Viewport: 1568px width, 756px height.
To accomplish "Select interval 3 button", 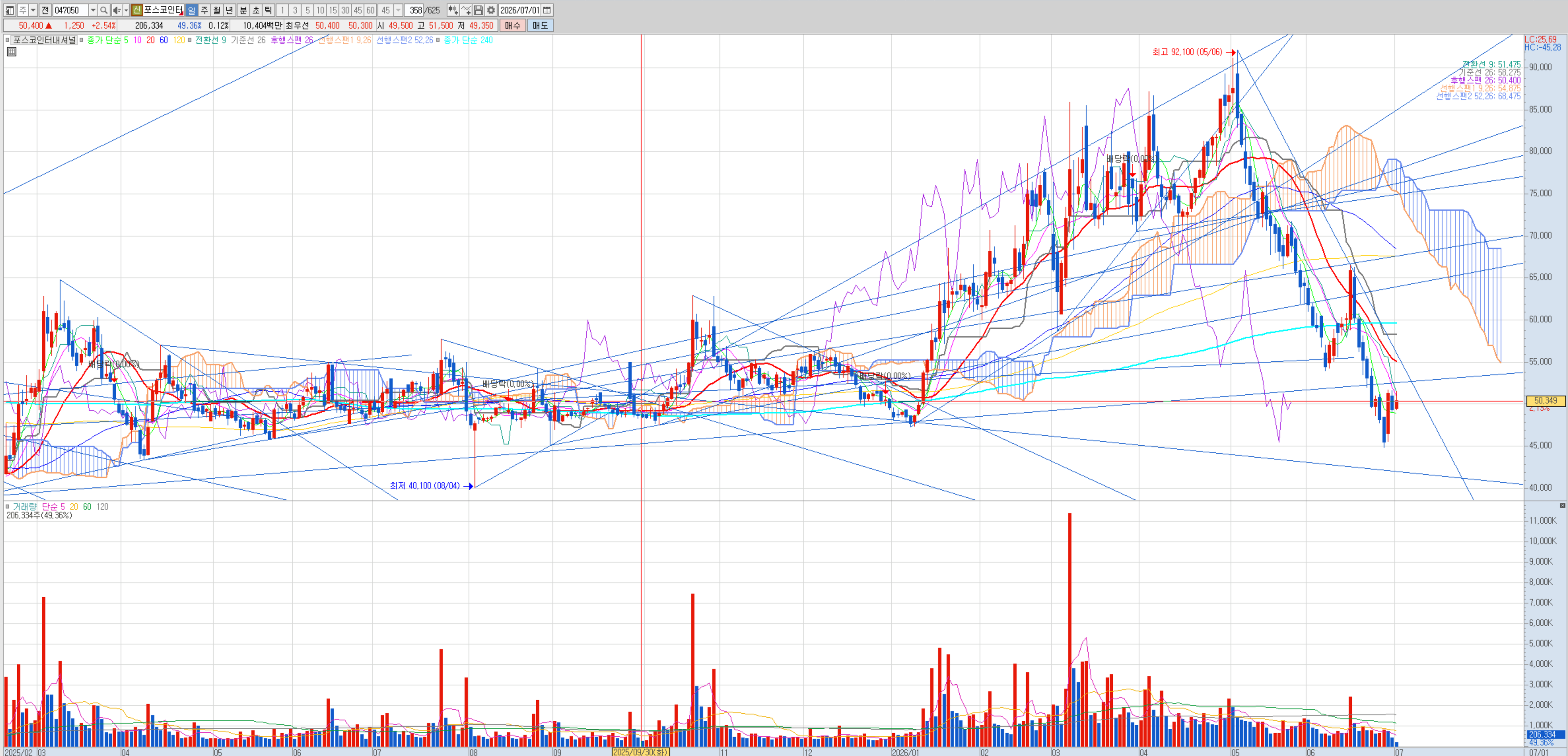I will coord(295,11).
